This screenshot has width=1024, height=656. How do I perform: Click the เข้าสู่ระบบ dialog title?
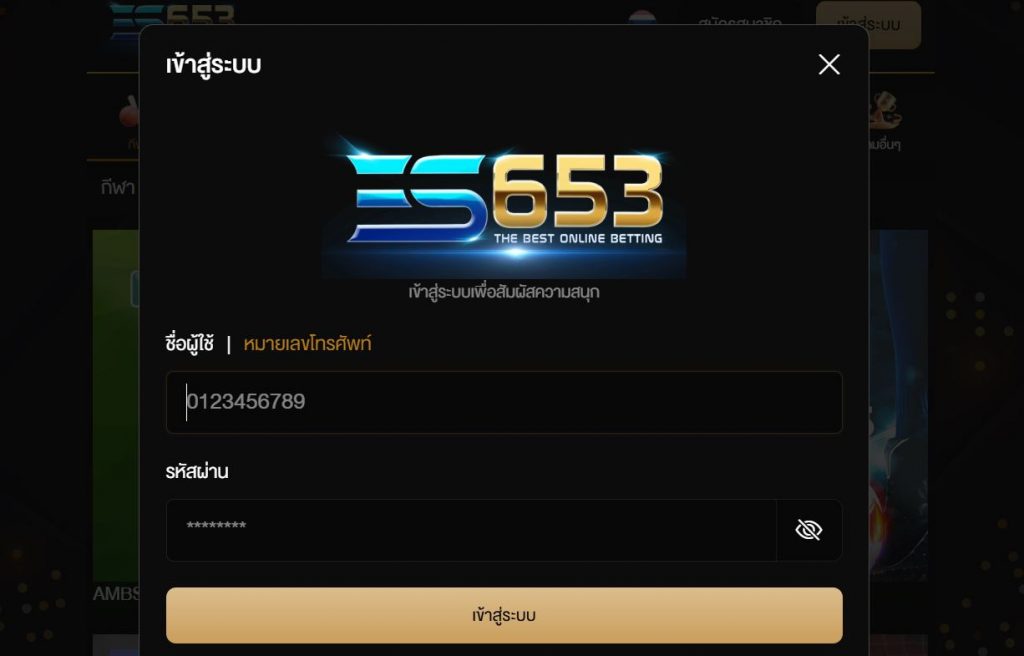214,65
